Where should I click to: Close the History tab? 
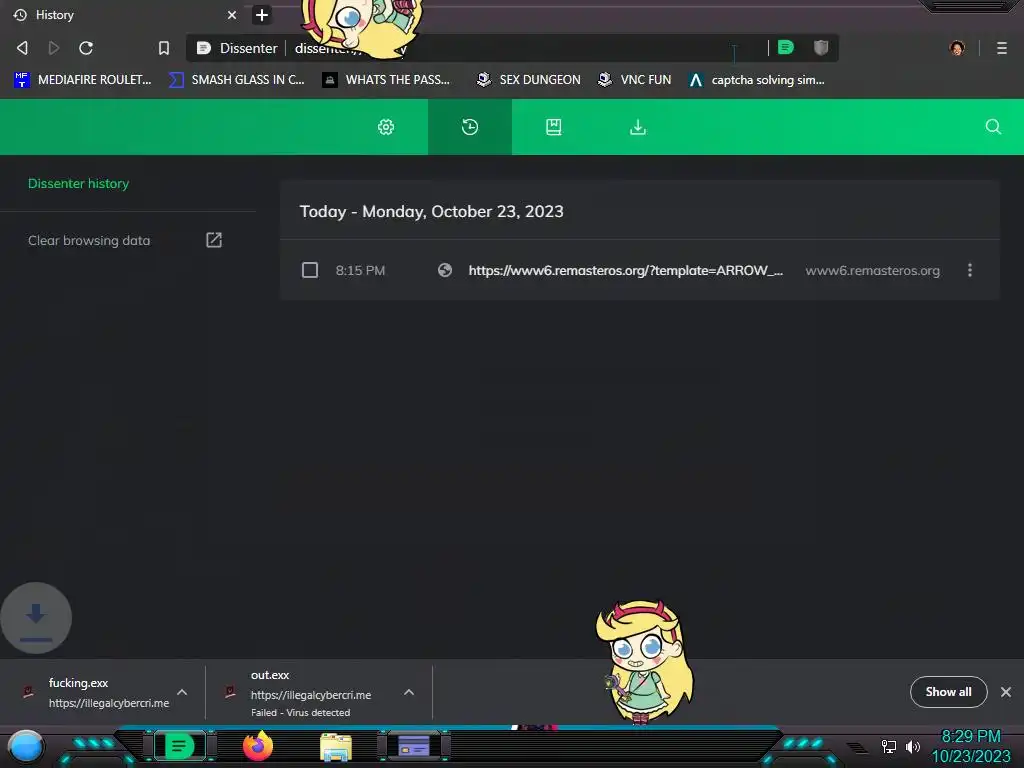point(231,14)
